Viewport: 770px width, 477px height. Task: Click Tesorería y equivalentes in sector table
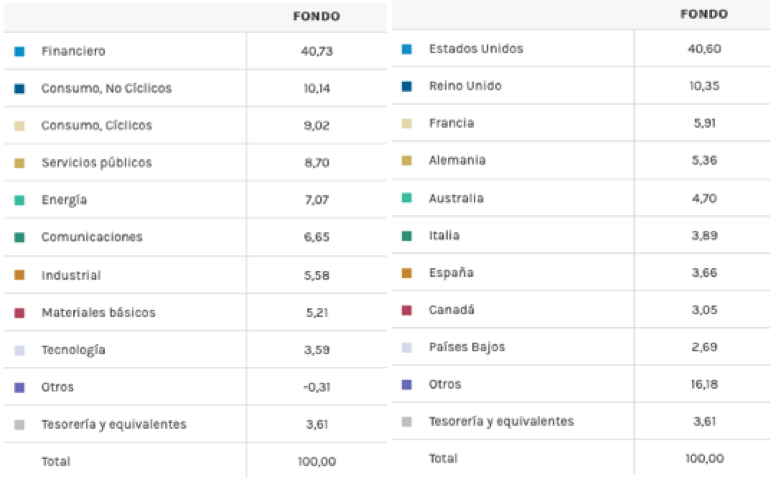(113, 424)
